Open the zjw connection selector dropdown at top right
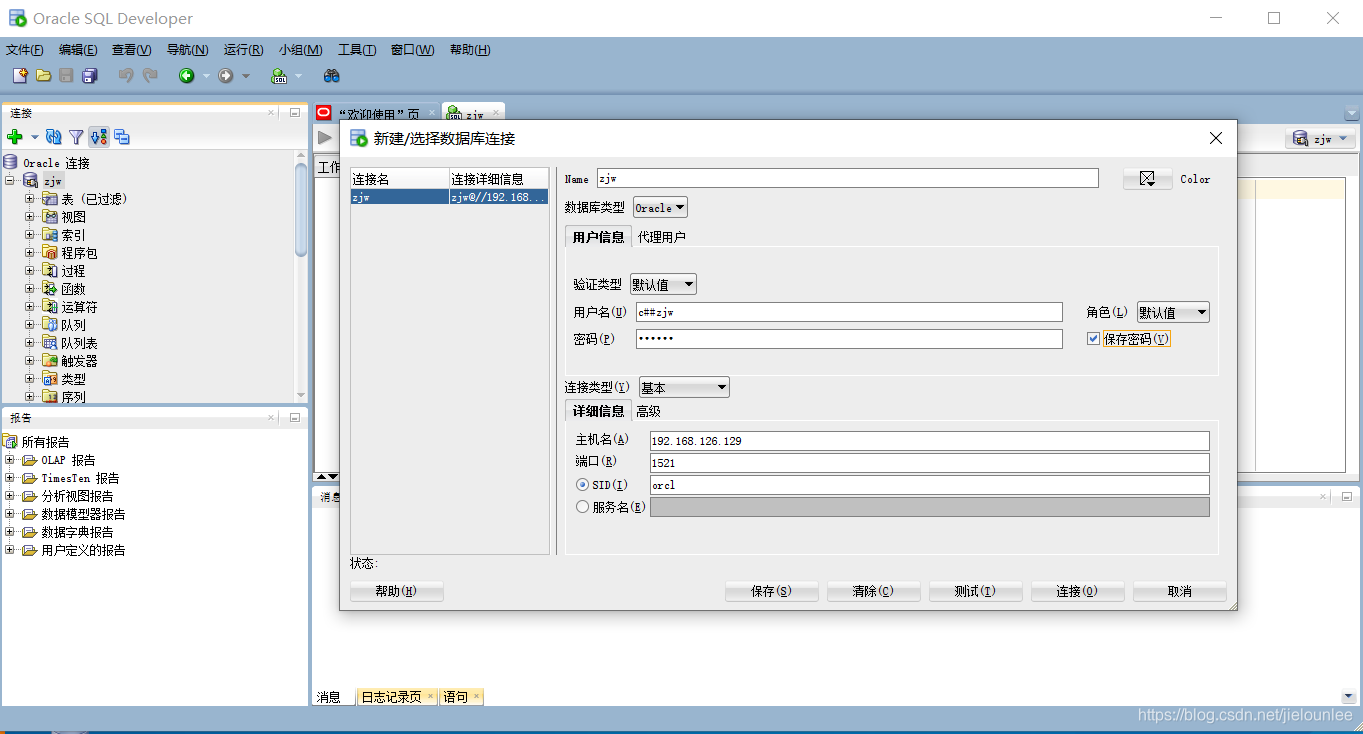The height and width of the screenshot is (734, 1363). pyautogui.click(x=1320, y=139)
